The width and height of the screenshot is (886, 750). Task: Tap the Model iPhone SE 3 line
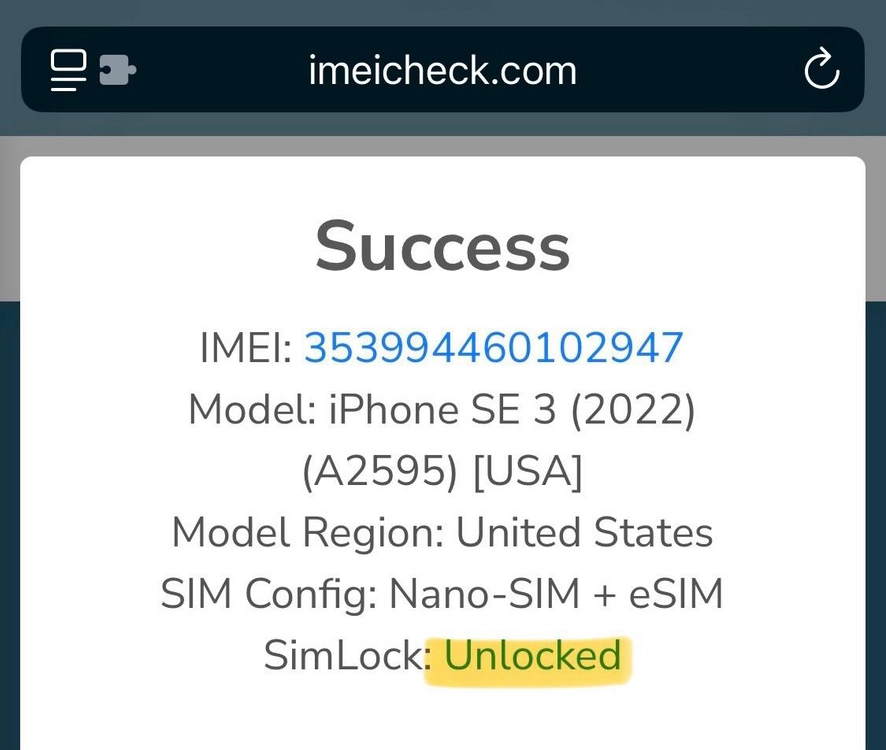pos(442,409)
